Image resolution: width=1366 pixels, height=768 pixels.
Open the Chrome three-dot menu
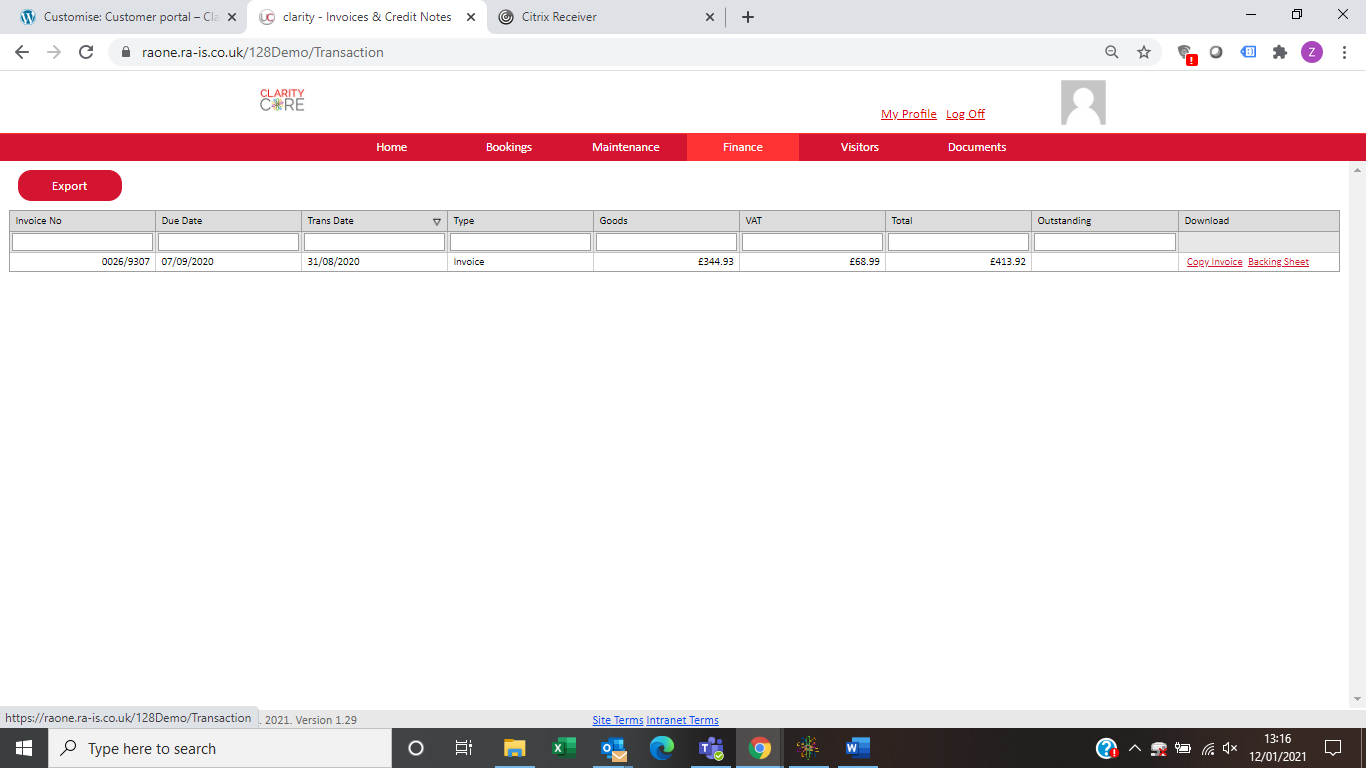coord(1343,52)
